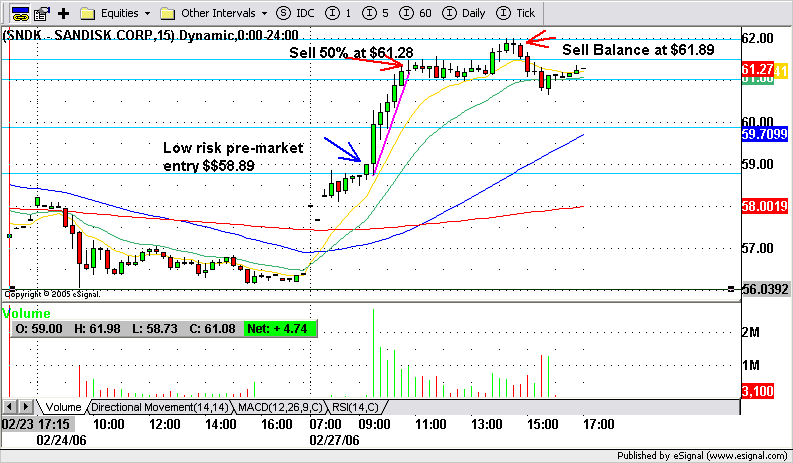
Task: Open the chart properties icon
Action: coord(41,14)
